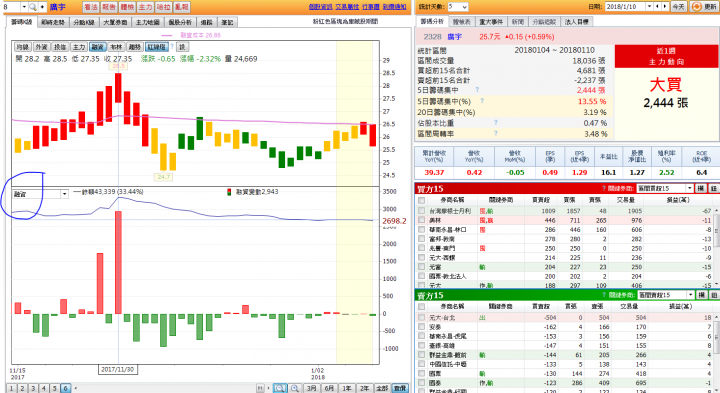Toggle the 布林 chart indicator
Screen dimensions: 720x393
(116, 47)
